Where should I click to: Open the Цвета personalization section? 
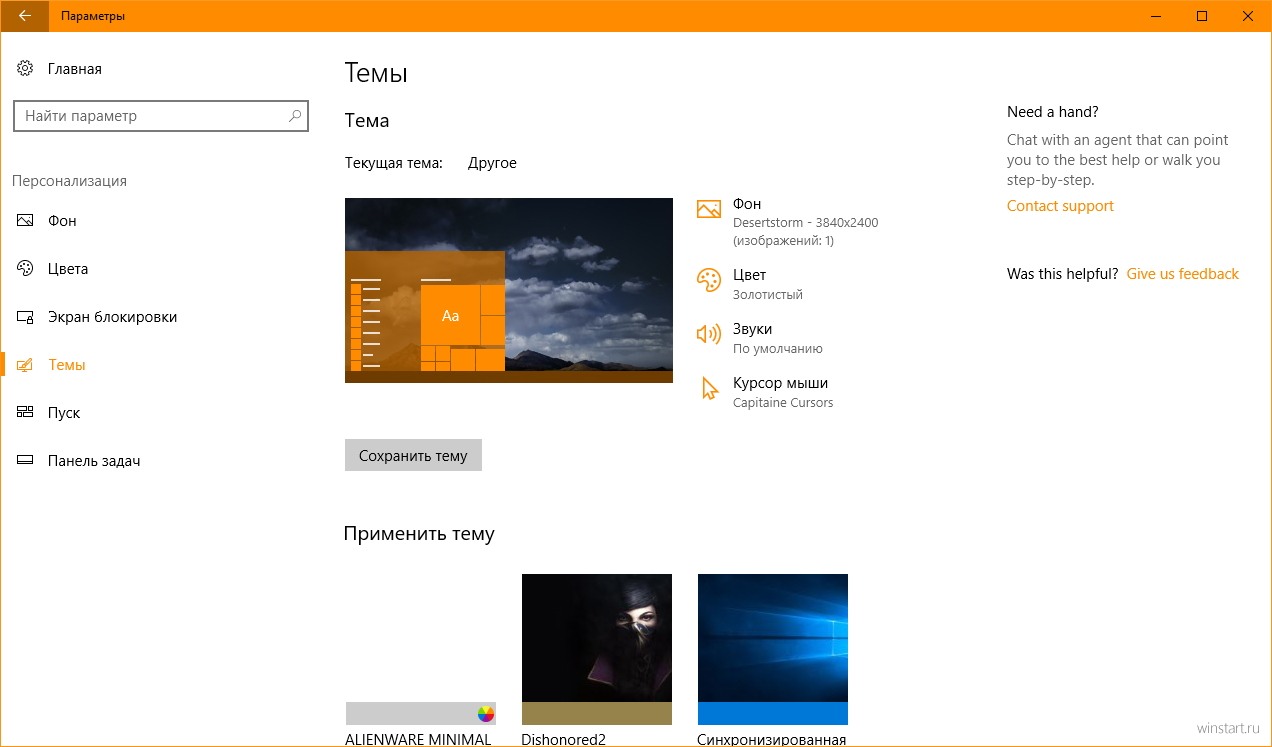(x=68, y=269)
